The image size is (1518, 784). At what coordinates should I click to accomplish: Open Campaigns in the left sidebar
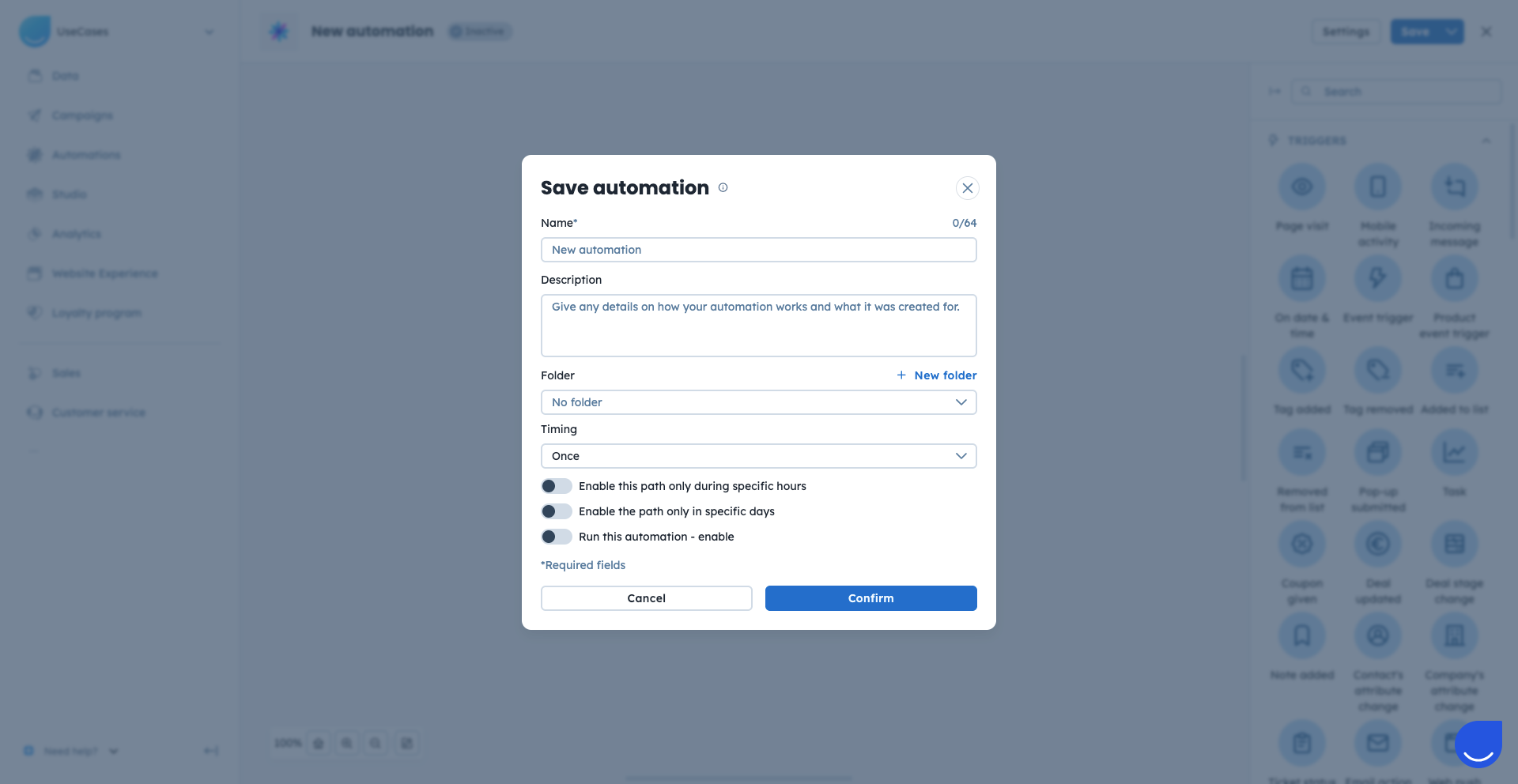(x=82, y=115)
